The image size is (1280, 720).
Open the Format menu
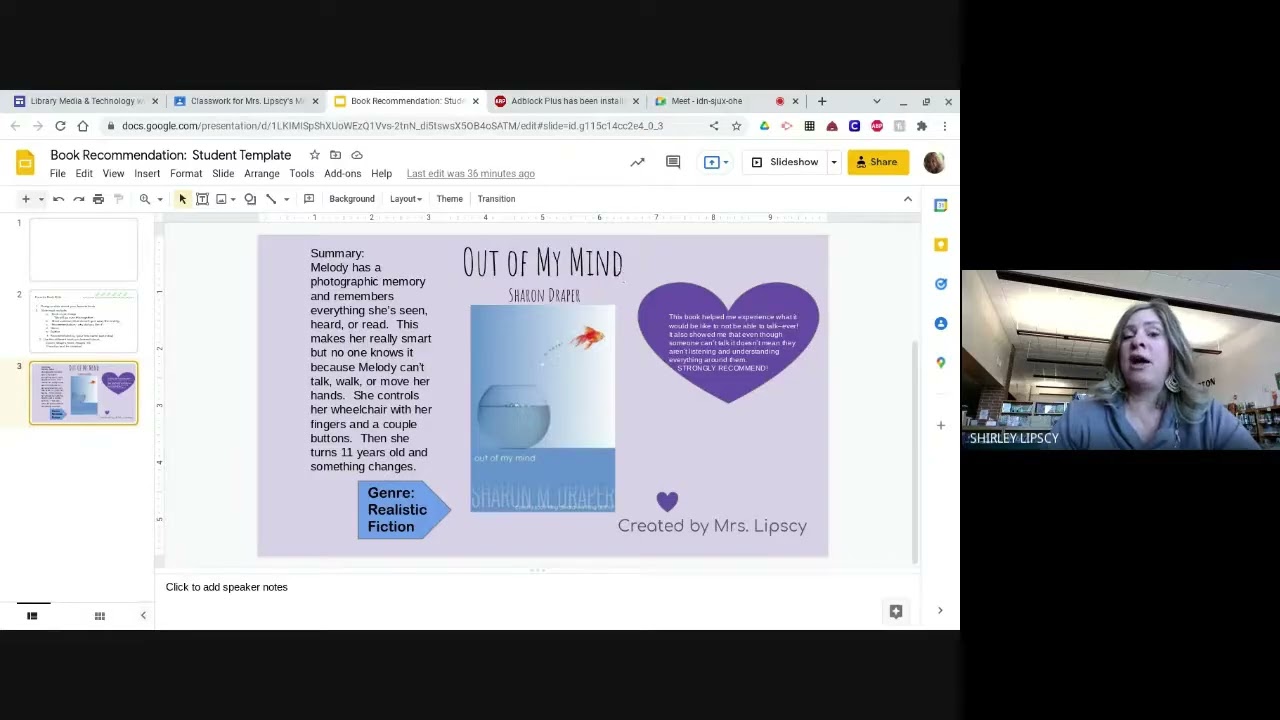click(x=186, y=174)
